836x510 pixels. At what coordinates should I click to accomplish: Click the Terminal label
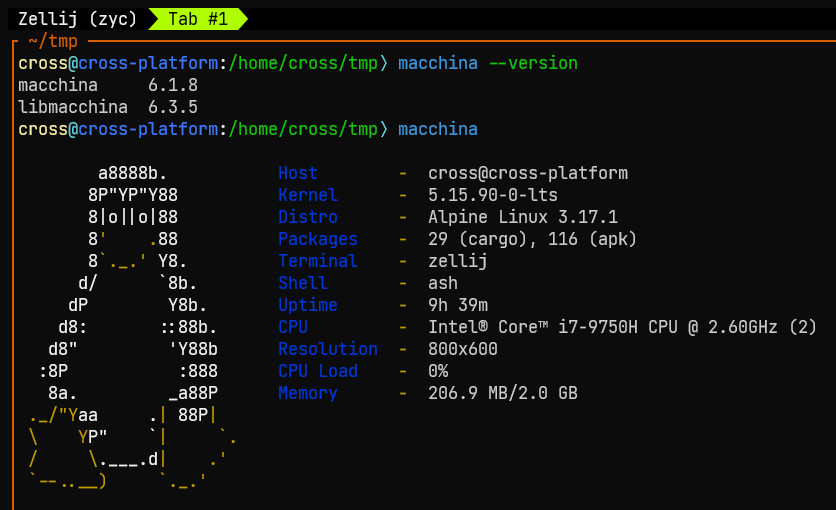[318, 261]
